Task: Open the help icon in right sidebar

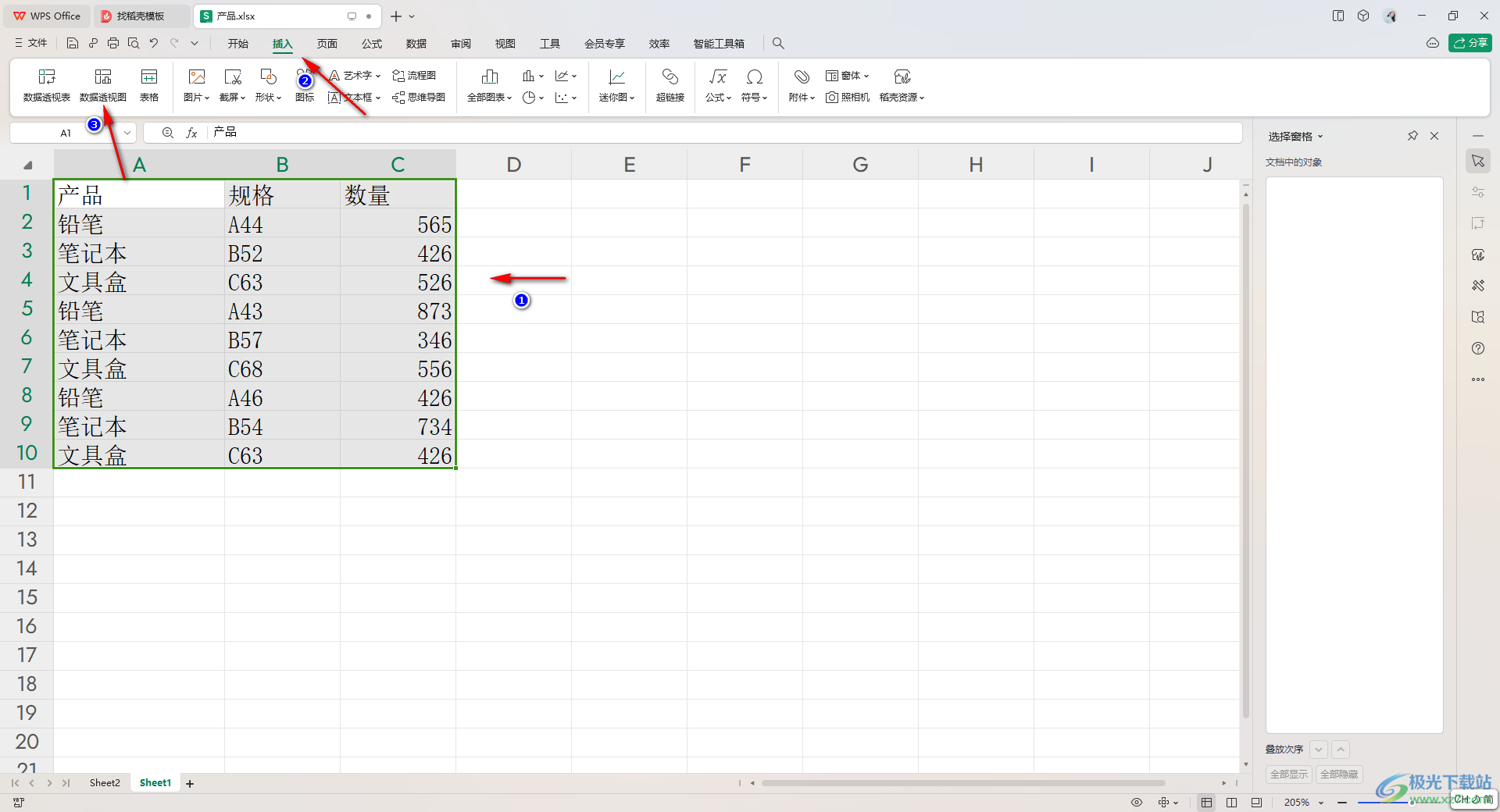Action: coord(1478,348)
